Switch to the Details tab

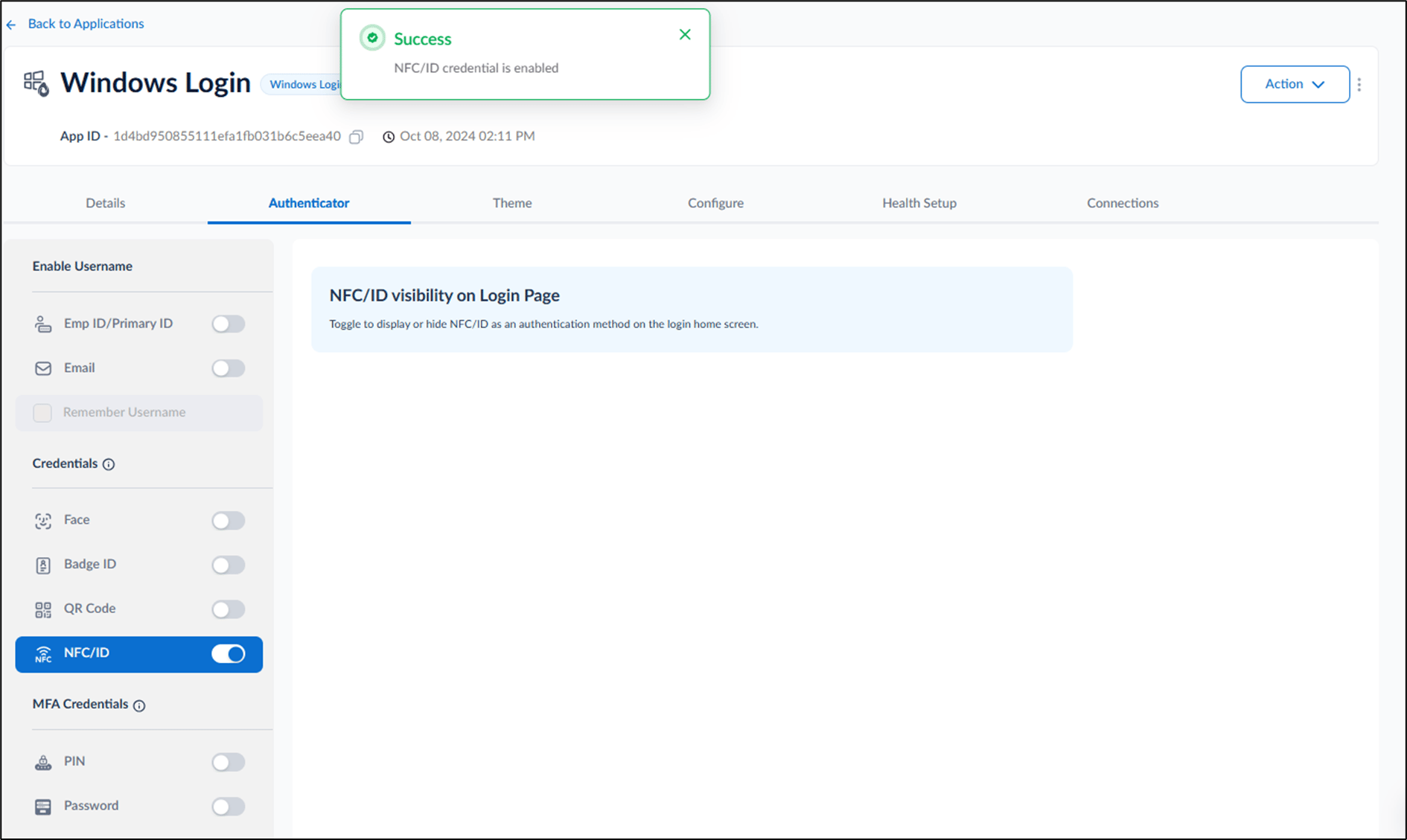(x=105, y=202)
